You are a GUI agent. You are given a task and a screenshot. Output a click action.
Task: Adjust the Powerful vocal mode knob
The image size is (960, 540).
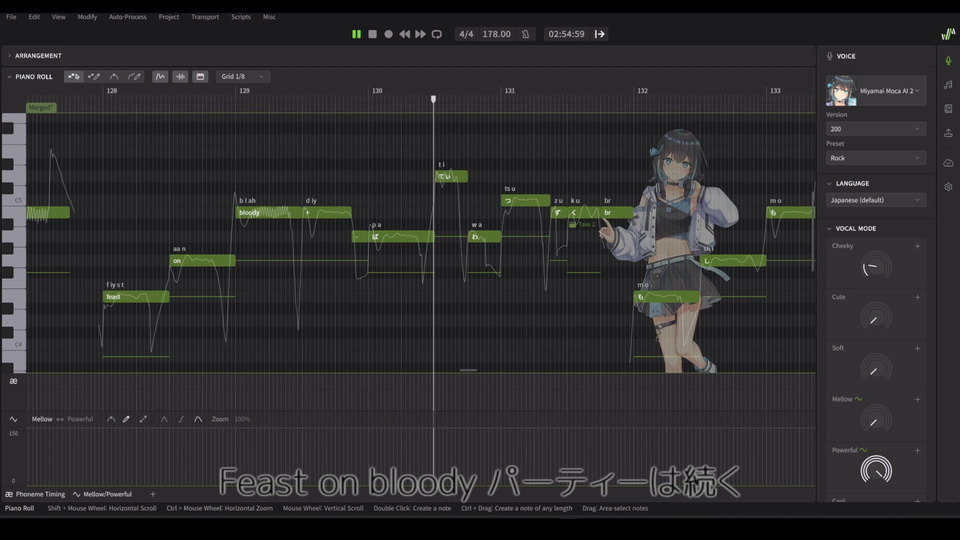876,471
